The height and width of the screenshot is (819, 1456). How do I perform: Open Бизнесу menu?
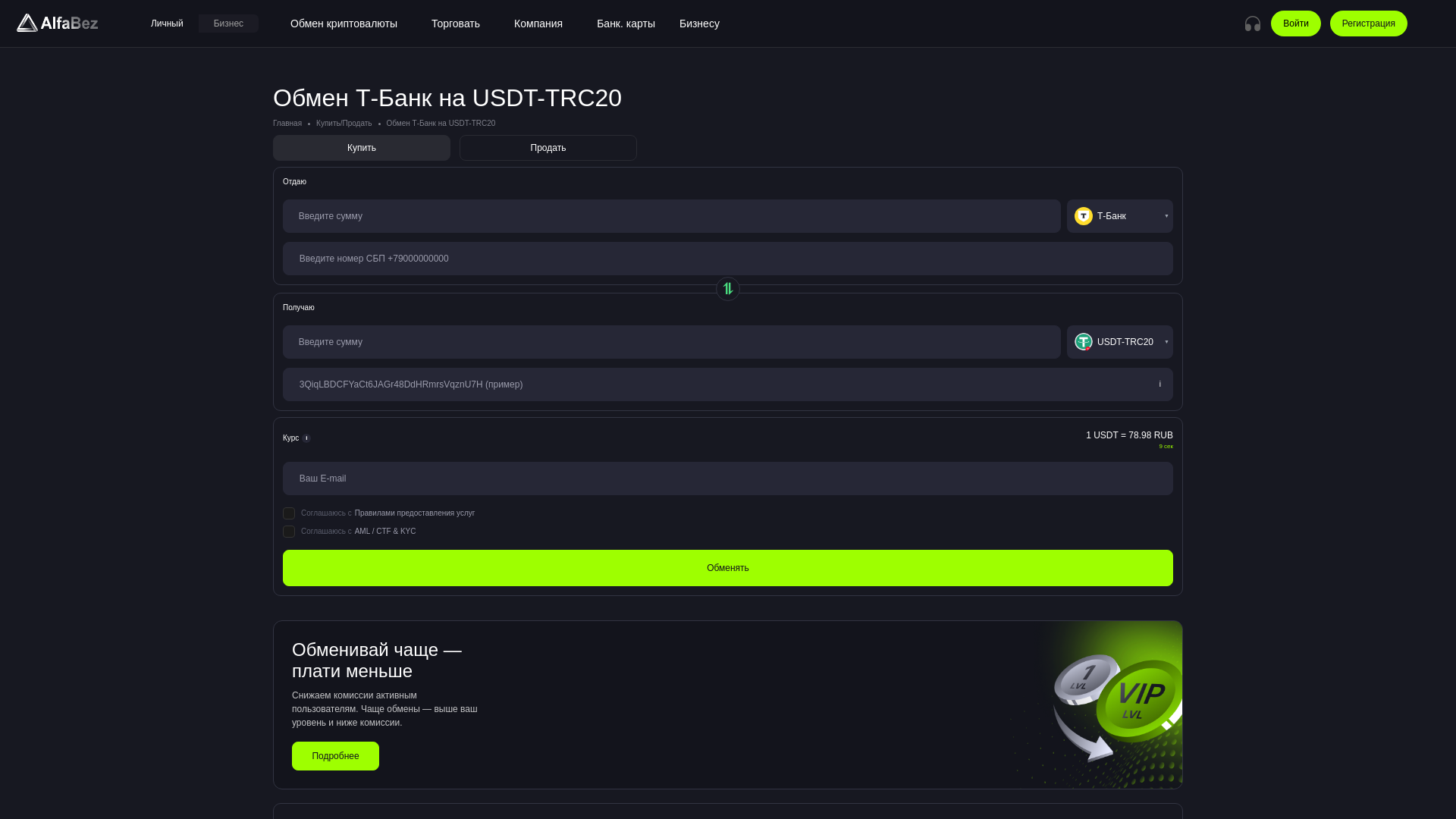pyautogui.click(x=699, y=24)
